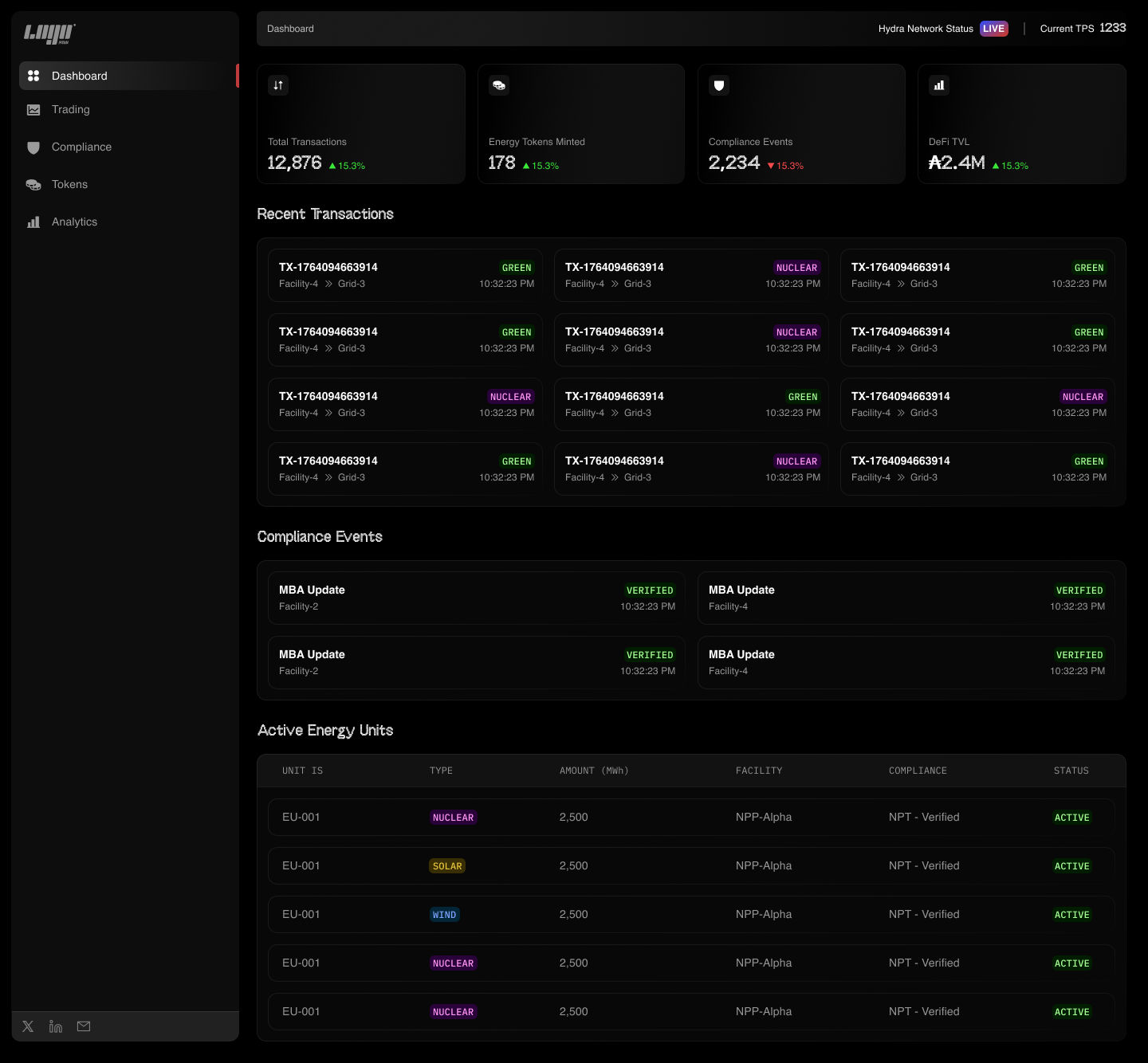1148x1063 pixels.
Task: Open the Tokens page
Action: [x=69, y=185]
